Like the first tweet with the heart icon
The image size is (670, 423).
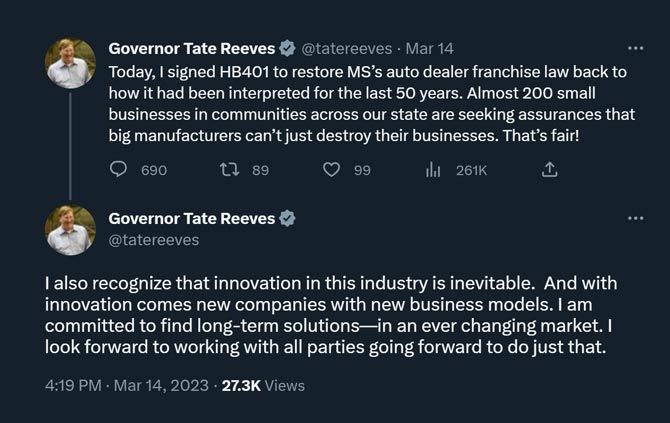coord(332,170)
